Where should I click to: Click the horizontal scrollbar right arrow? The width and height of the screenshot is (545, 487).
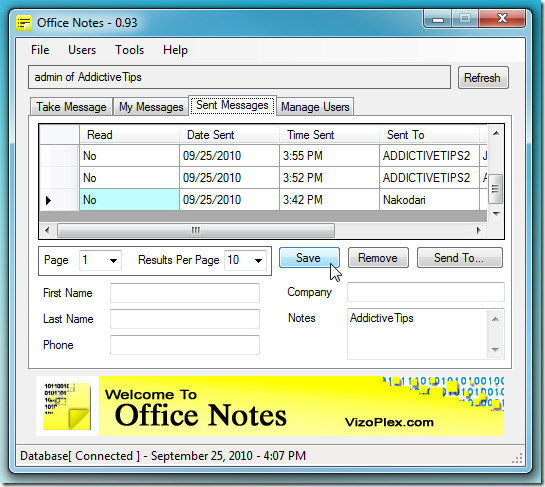click(x=479, y=230)
